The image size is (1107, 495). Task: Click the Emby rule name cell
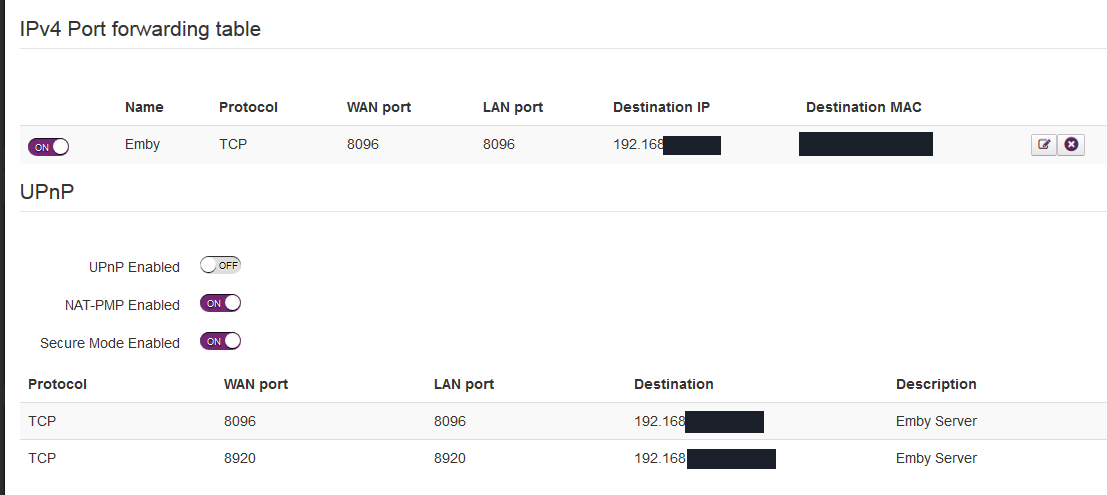tap(142, 144)
